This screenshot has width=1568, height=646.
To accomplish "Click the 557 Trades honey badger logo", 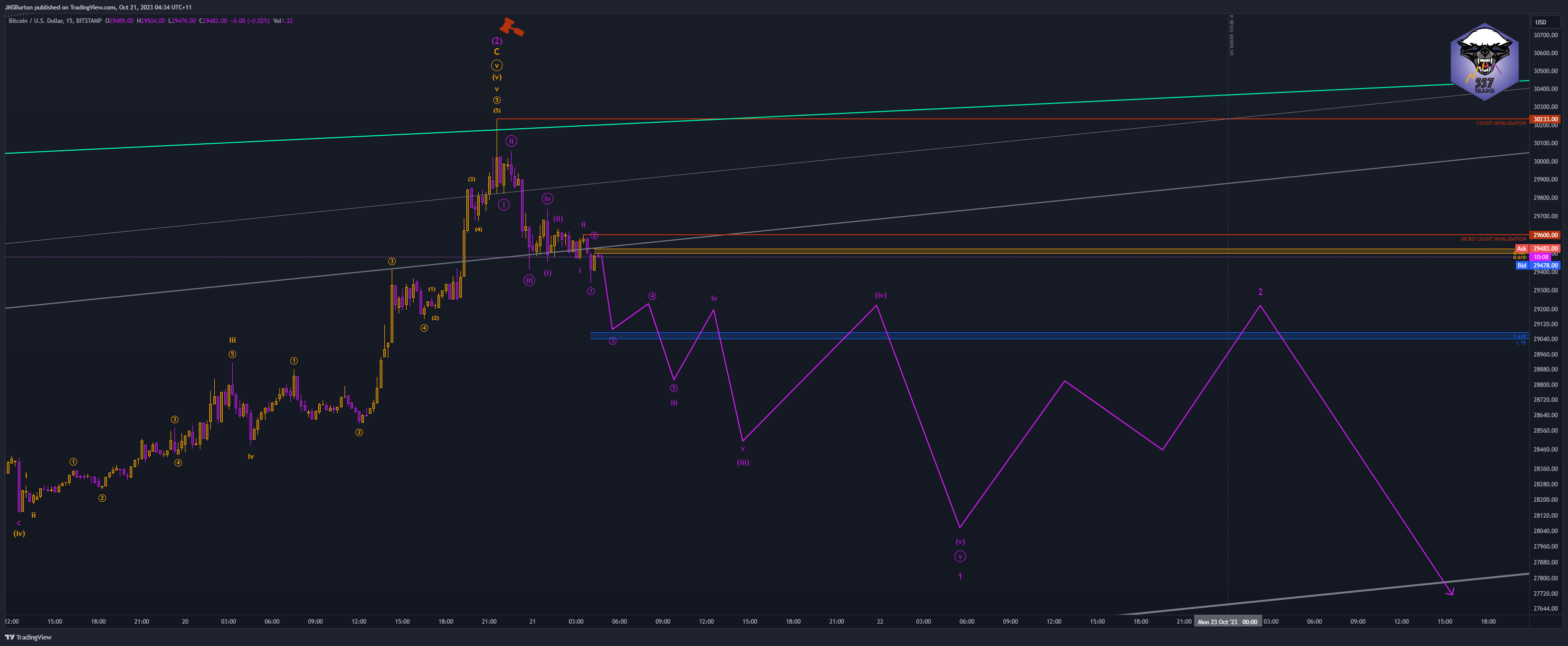I will tap(1484, 62).
